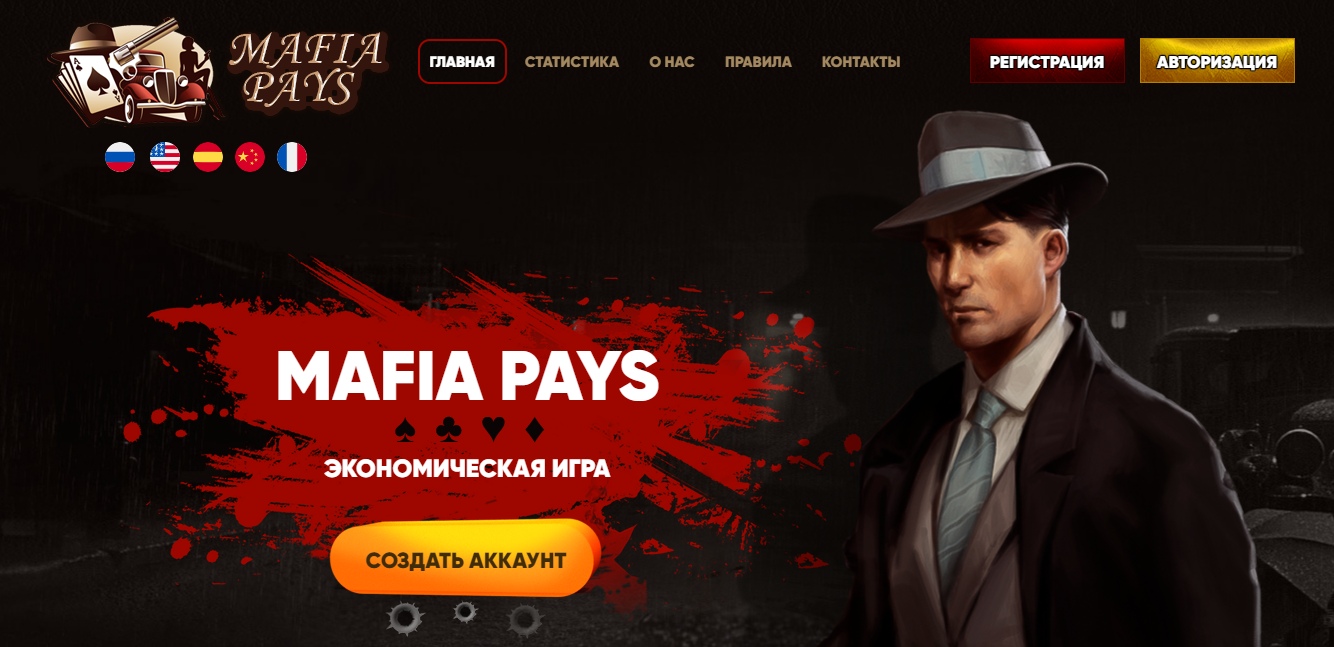Click the red РЕГИСТРАЦИЯ button
The image size is (1334, 647).
1047,61
